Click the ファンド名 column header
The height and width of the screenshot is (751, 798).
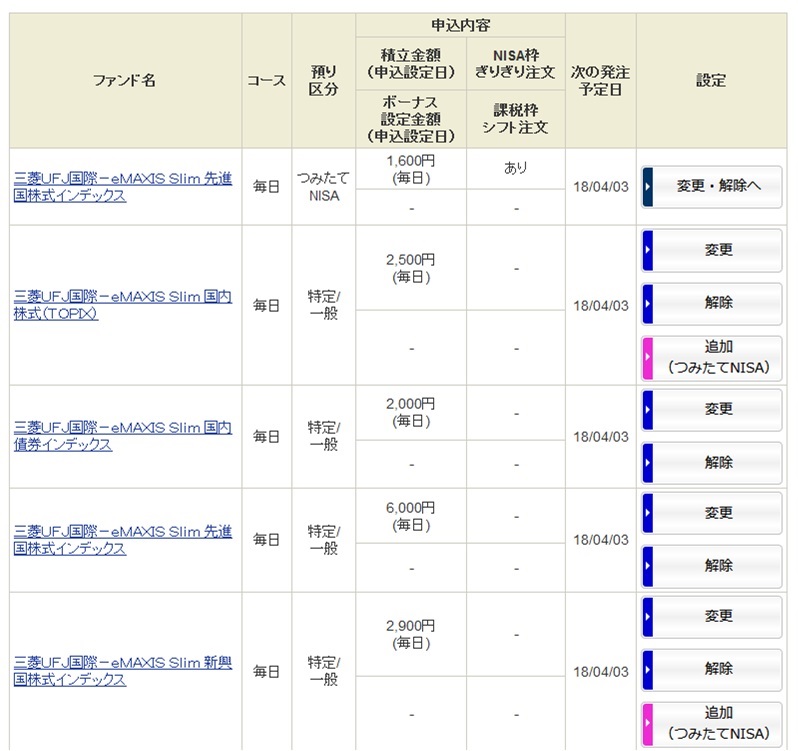[x=125, y=80]
